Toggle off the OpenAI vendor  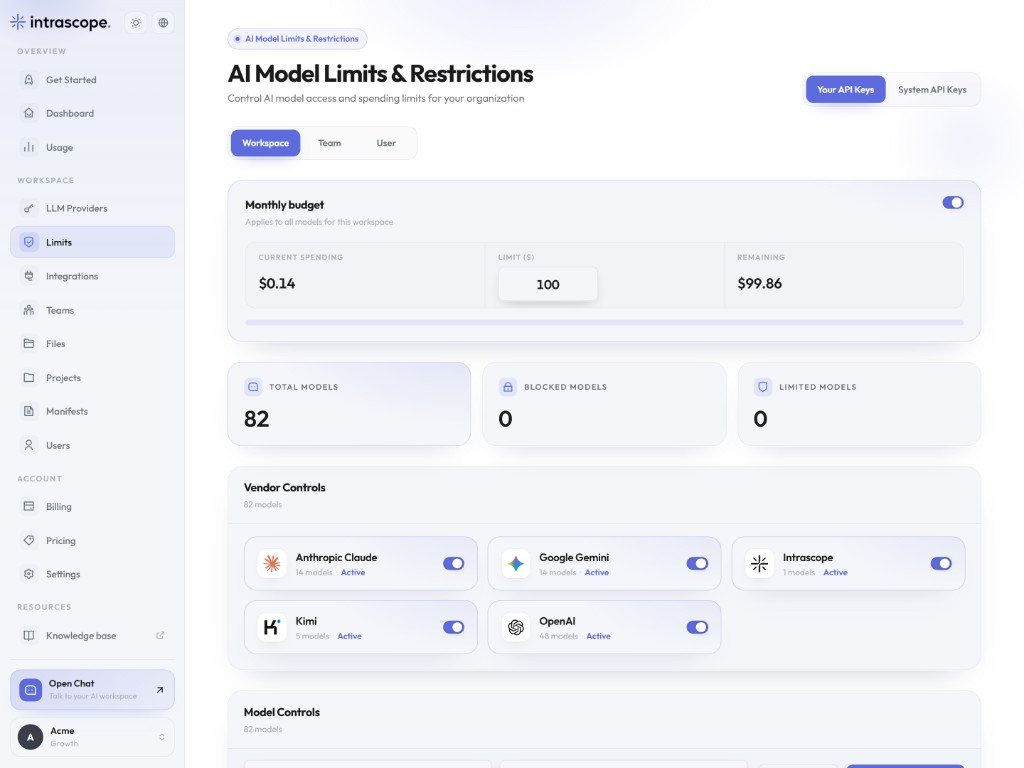click(697, 628)
